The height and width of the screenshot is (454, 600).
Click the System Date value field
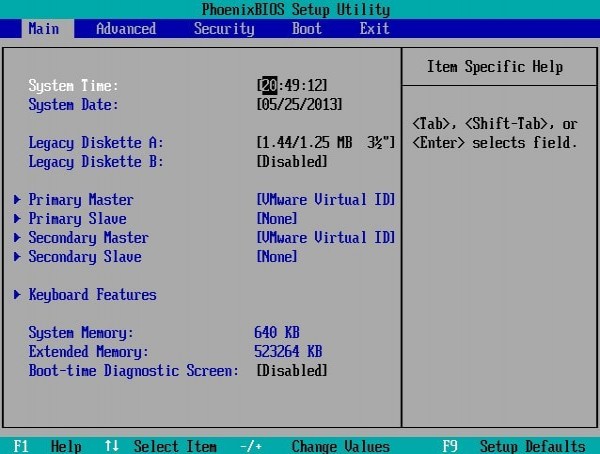299,105
